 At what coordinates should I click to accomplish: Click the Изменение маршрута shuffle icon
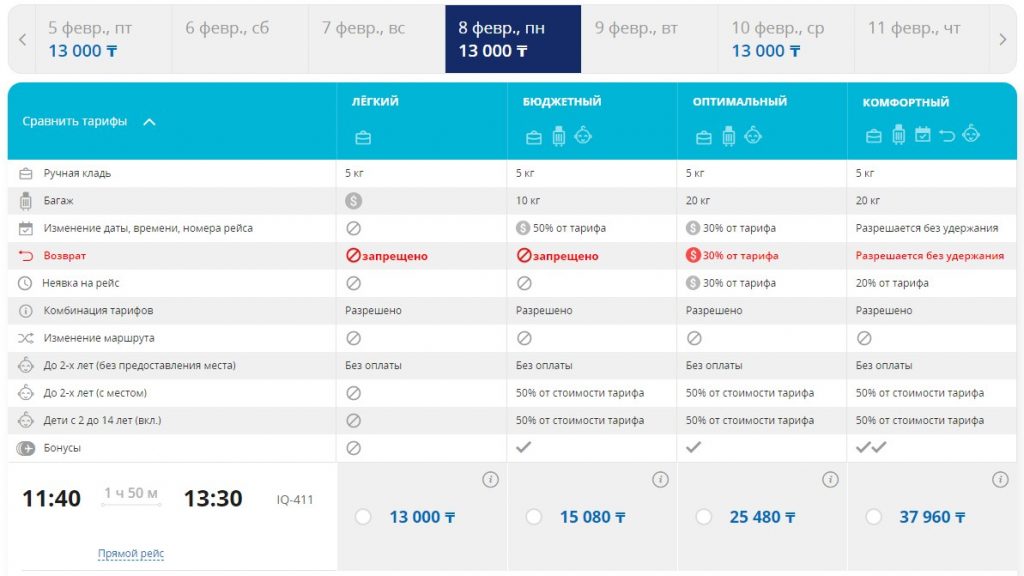[x=26, y=338]
